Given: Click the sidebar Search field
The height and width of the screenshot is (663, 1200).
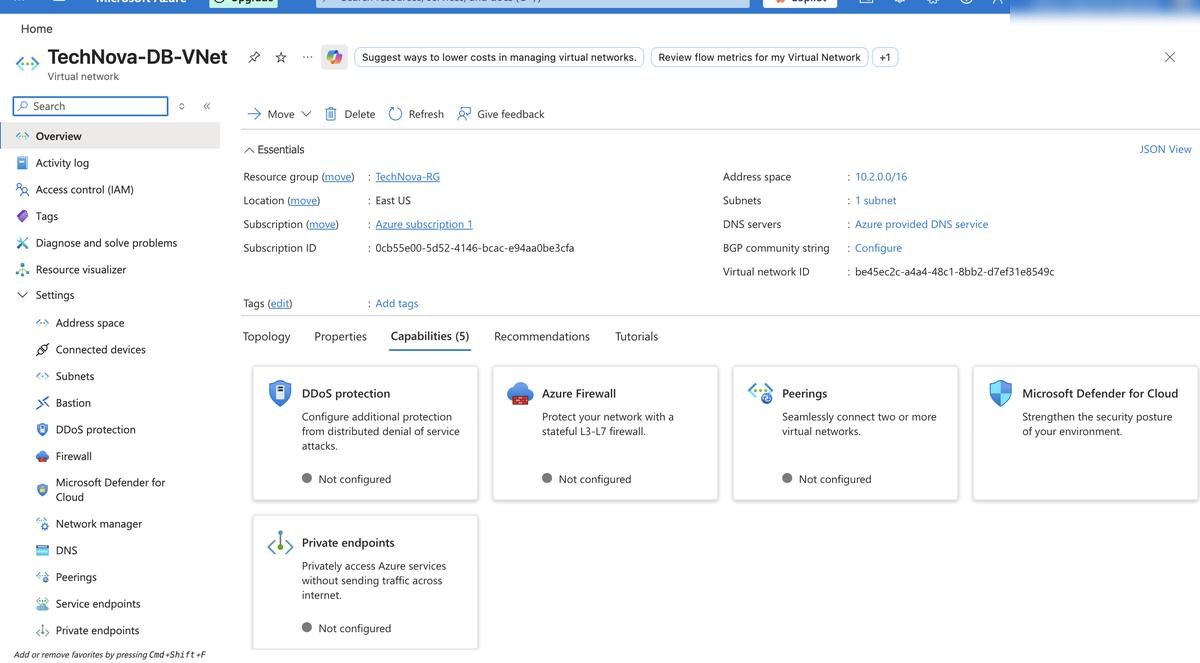Looking at the screenshot, I should [90, 106].
